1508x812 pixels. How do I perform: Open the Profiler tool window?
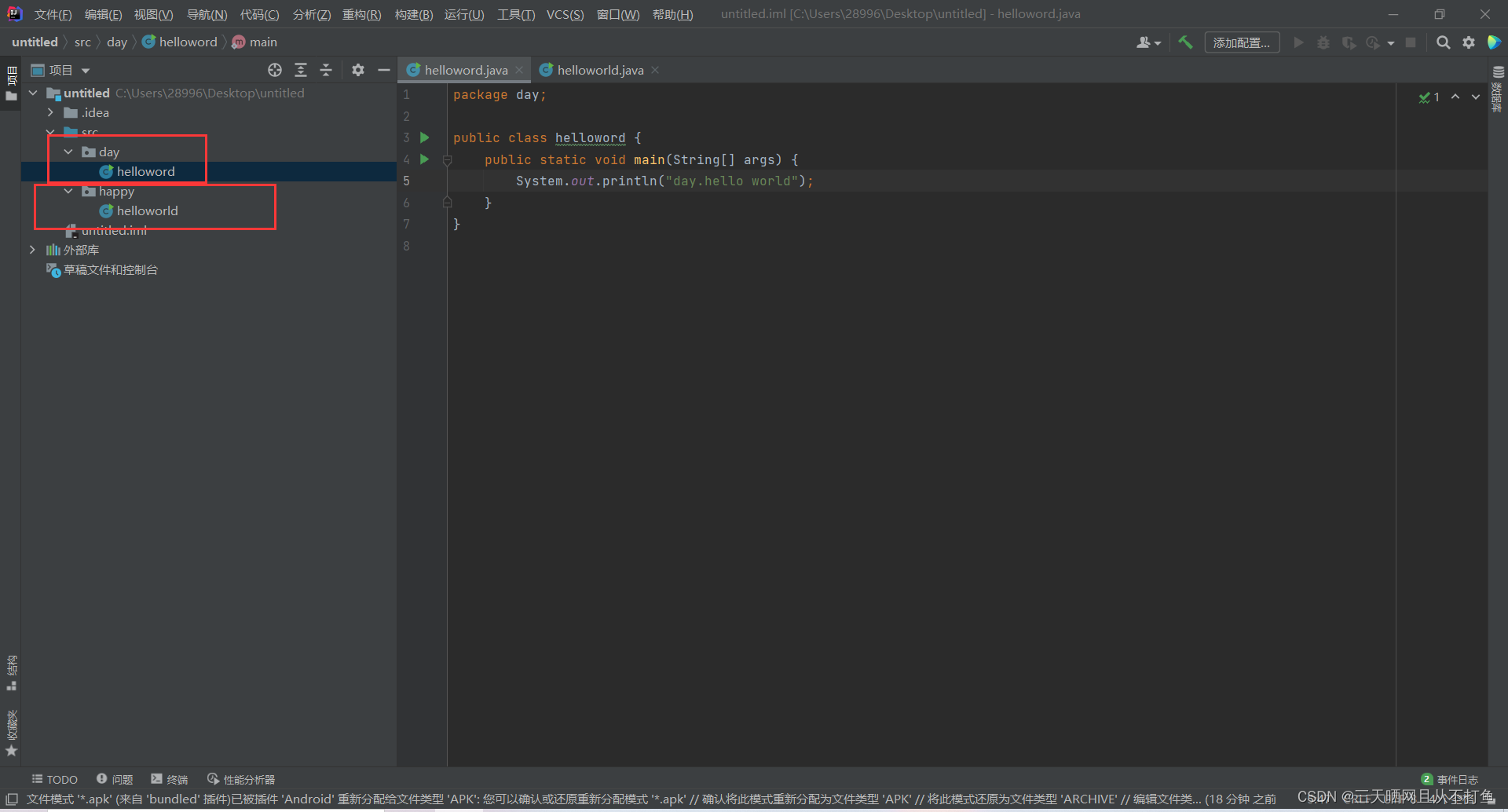pyautogui.click(x=240, y=779)
